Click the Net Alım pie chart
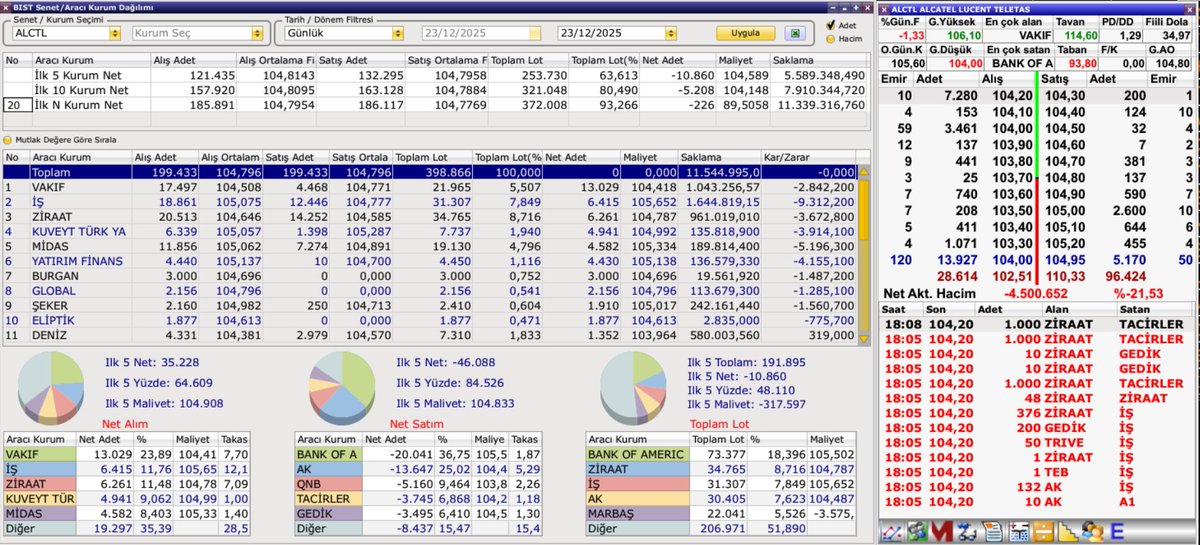Image resolution: width=1200 pixels, height=545 pixels. 50,387
